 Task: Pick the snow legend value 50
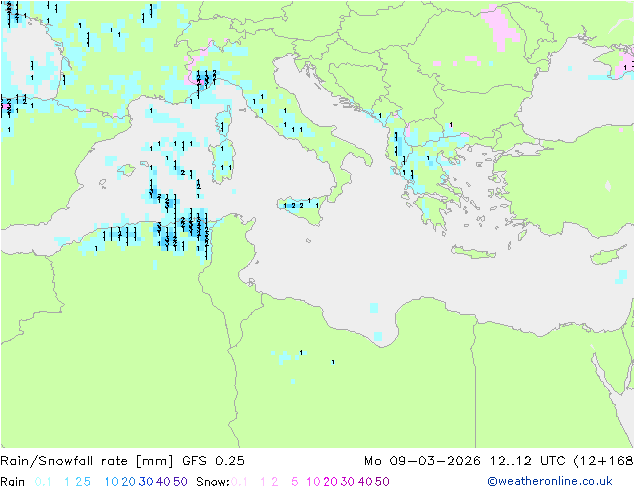click(x=383, y=482)
